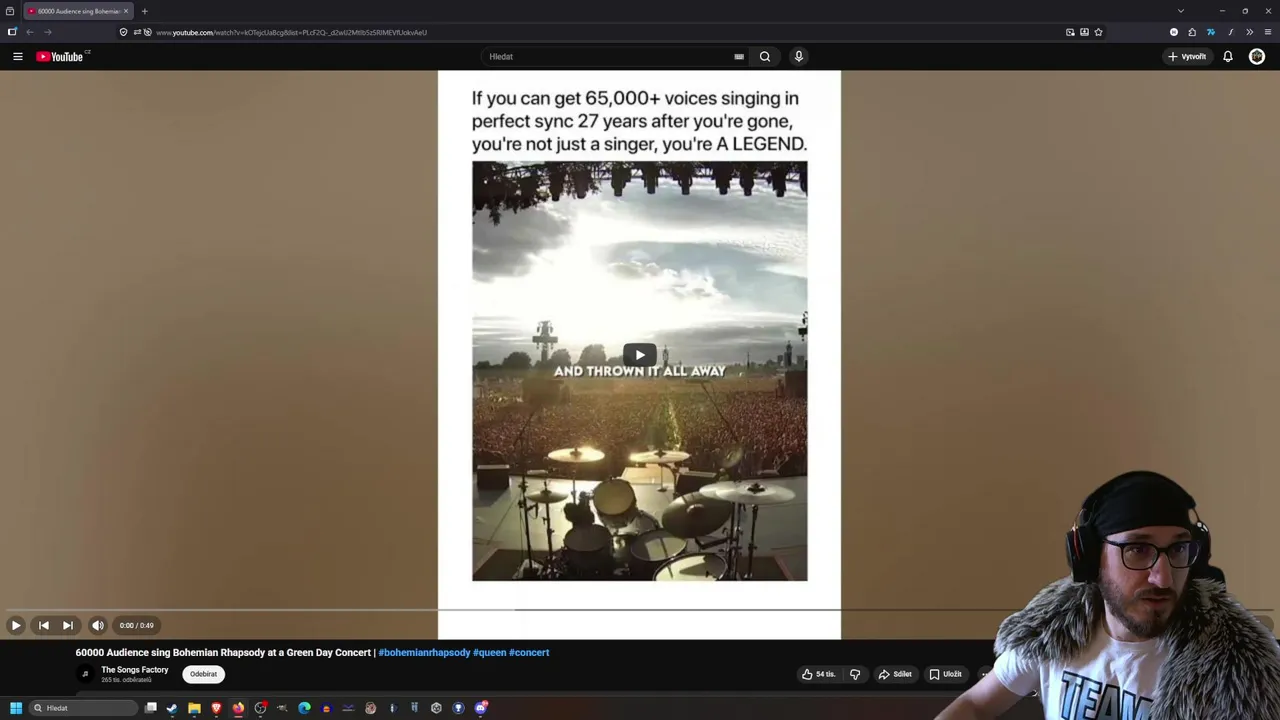Open a new browser tab
The height and width of the screenshot is (720, 1280).
pos(144,11)
